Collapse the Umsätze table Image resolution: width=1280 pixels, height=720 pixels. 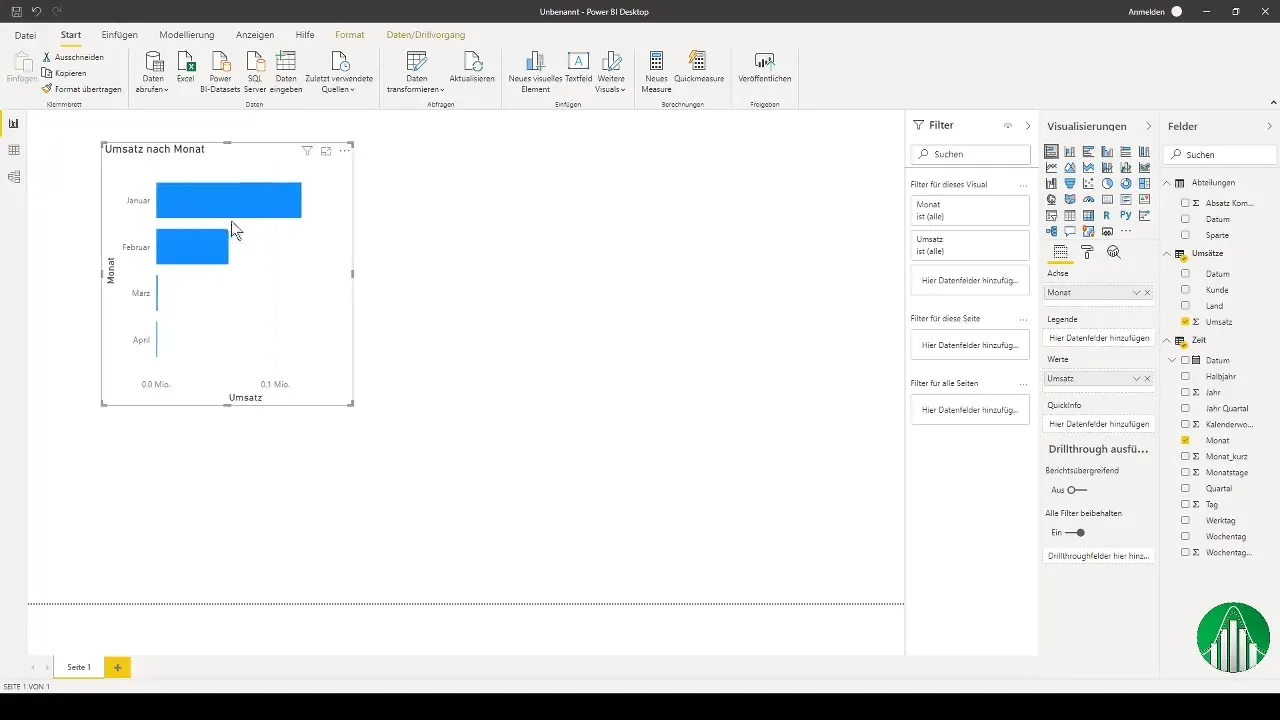point(1167,254)
